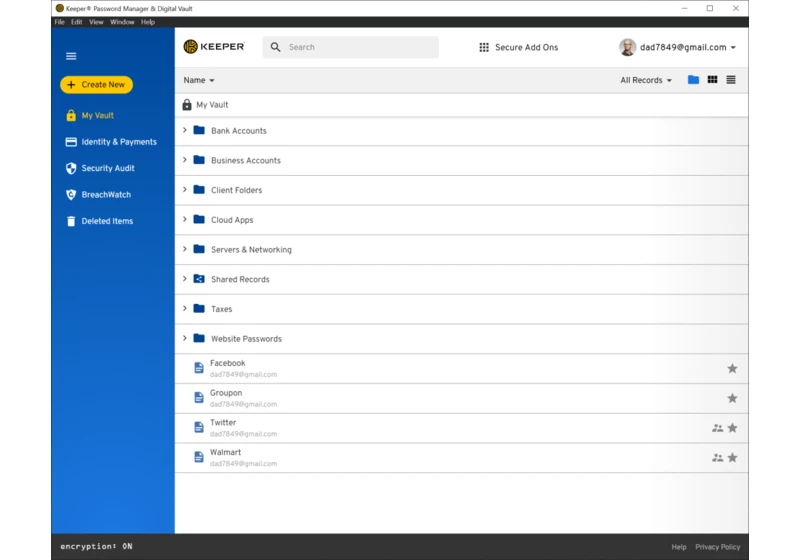Open the Edit menu
Image resolution: width=800 pixels, height=560 pixels.
(x=77, y=22)
